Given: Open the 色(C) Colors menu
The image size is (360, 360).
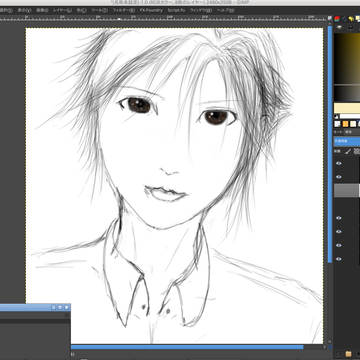Looking at the screenshot, I should [x=81, y=10].
